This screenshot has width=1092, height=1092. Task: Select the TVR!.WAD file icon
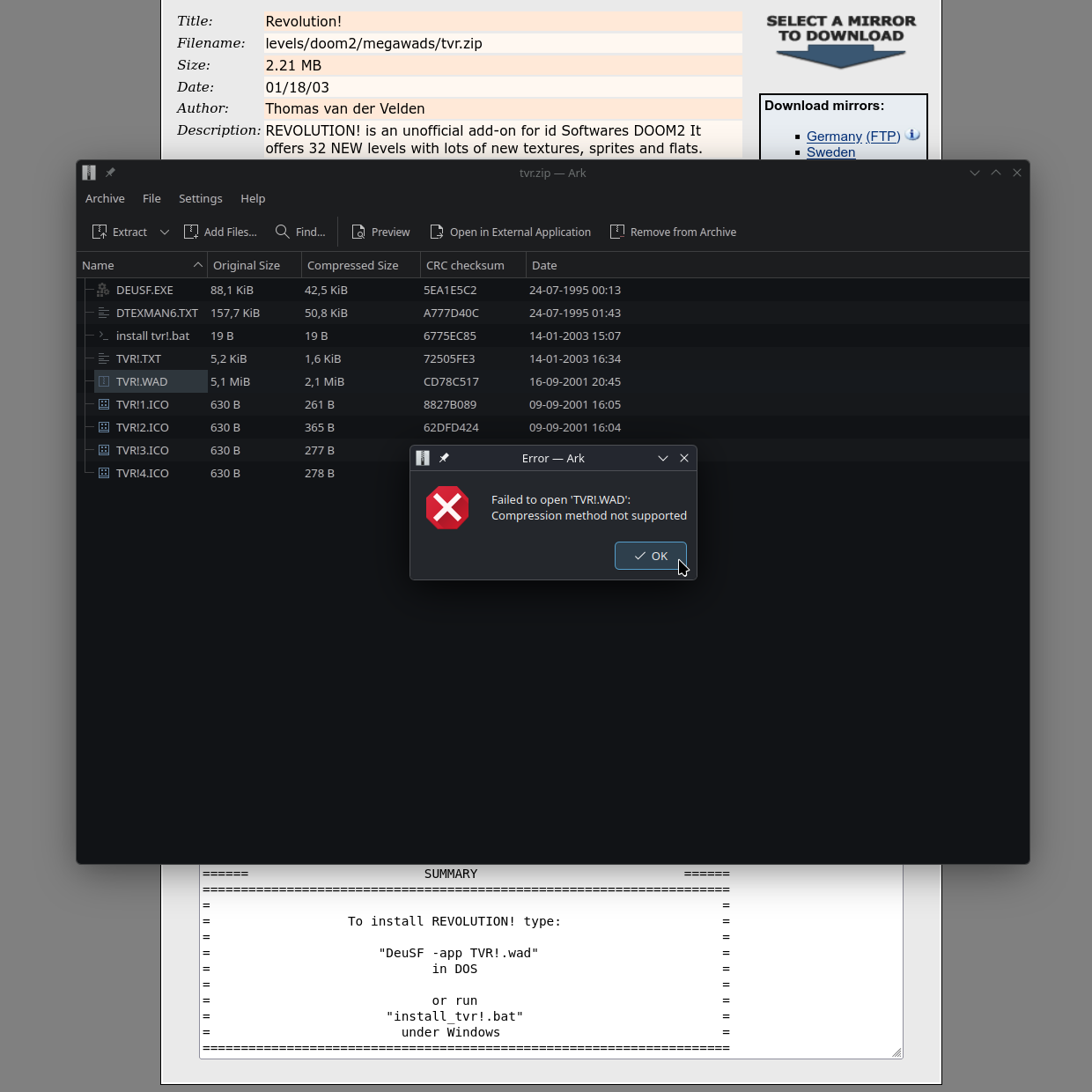click(x=103, y=381)
